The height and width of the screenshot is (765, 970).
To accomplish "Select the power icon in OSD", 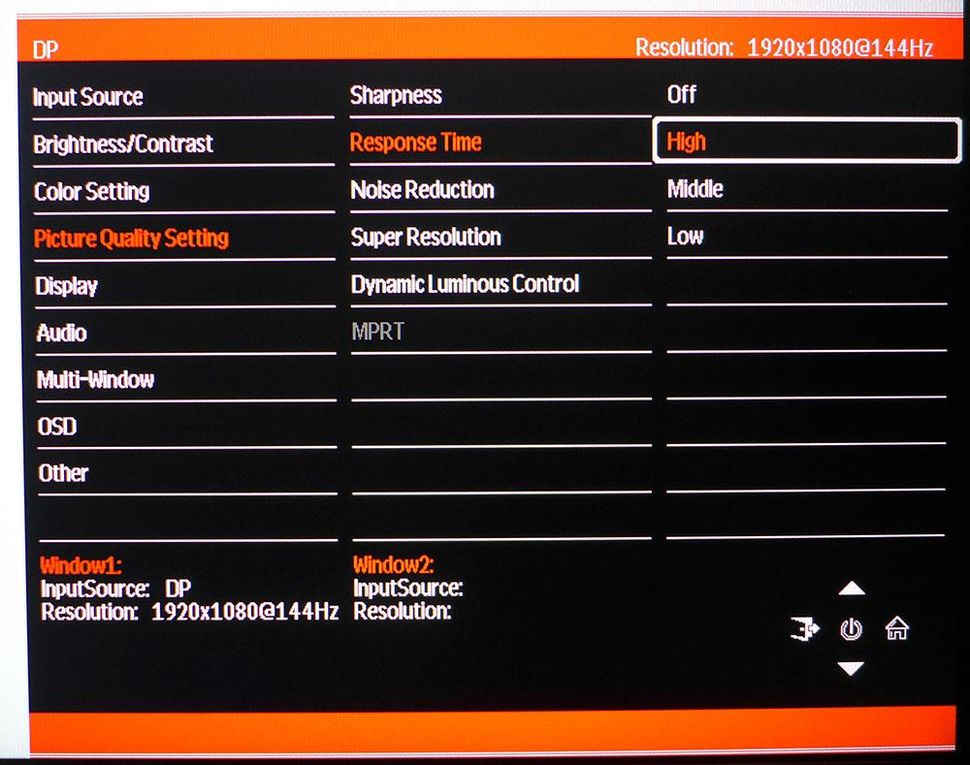I will coord(851,630).
